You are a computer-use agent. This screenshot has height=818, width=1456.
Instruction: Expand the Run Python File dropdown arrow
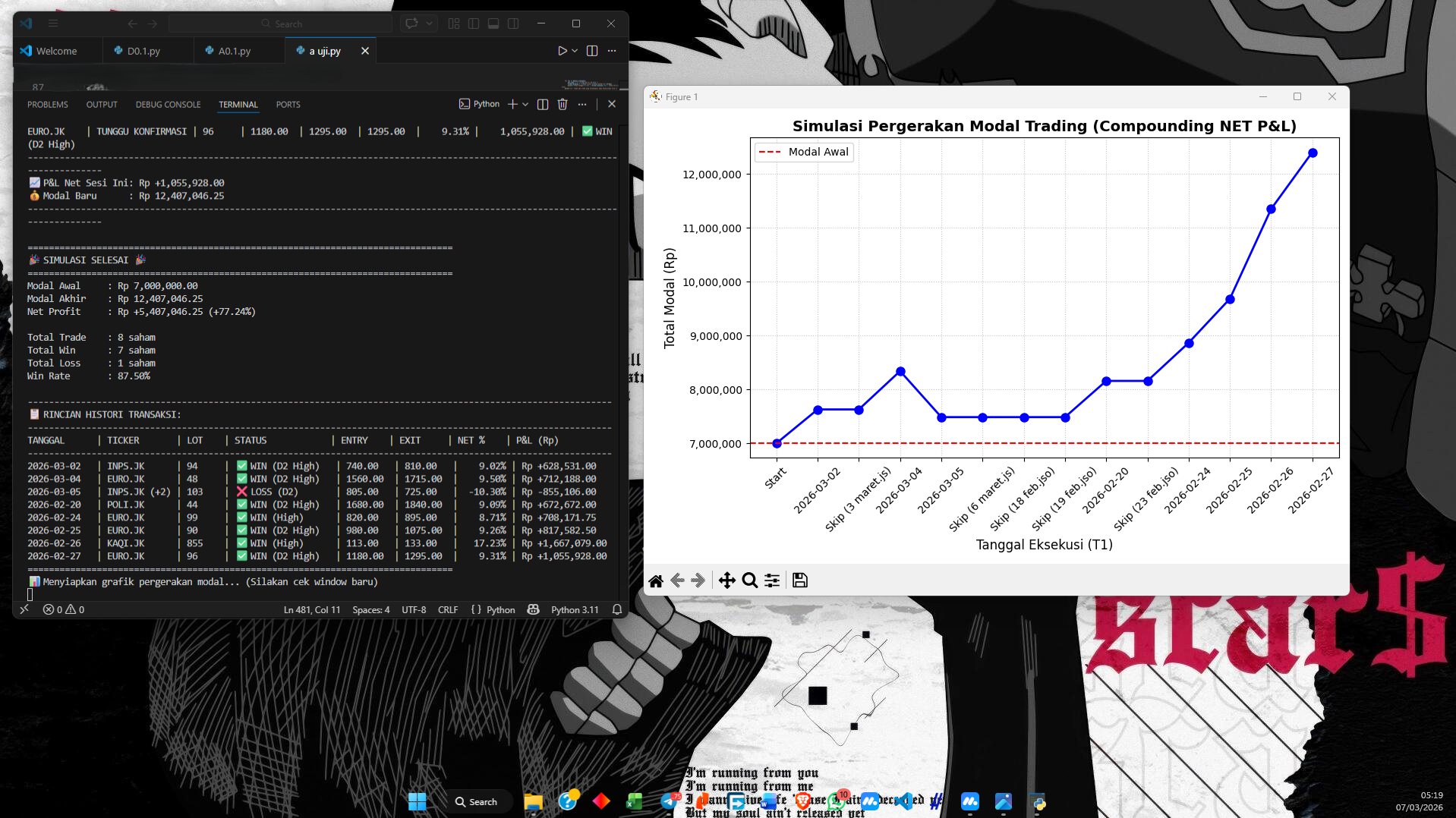pos(575,51)
